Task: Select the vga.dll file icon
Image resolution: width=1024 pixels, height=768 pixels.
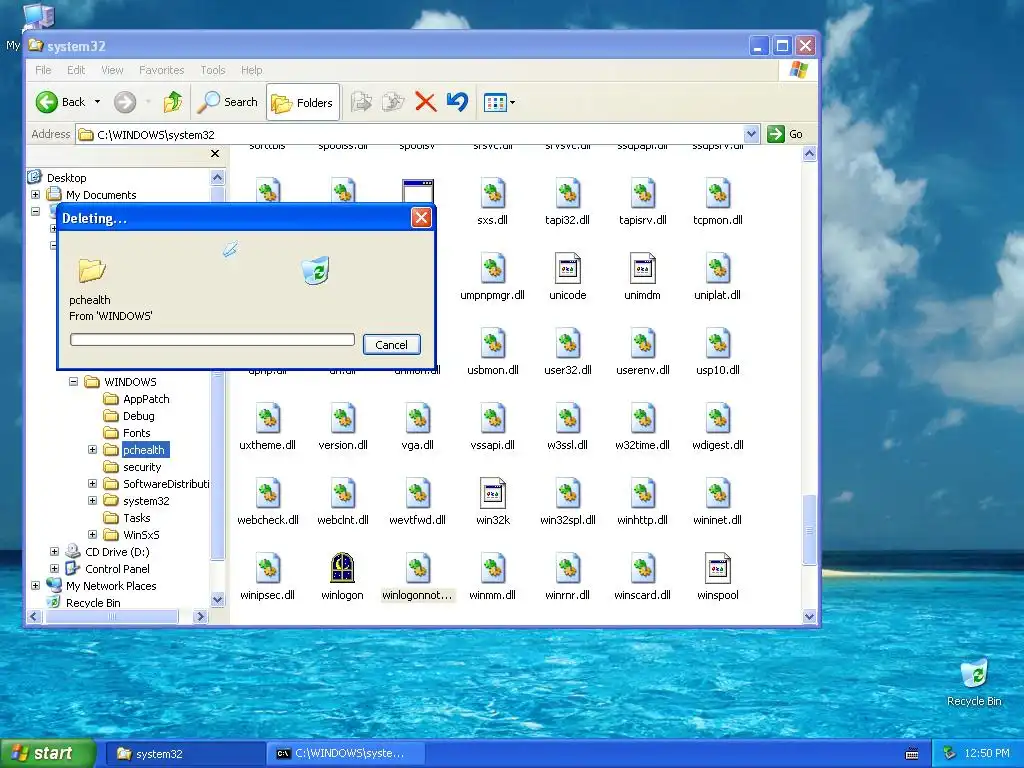Action: coord(417,419)
